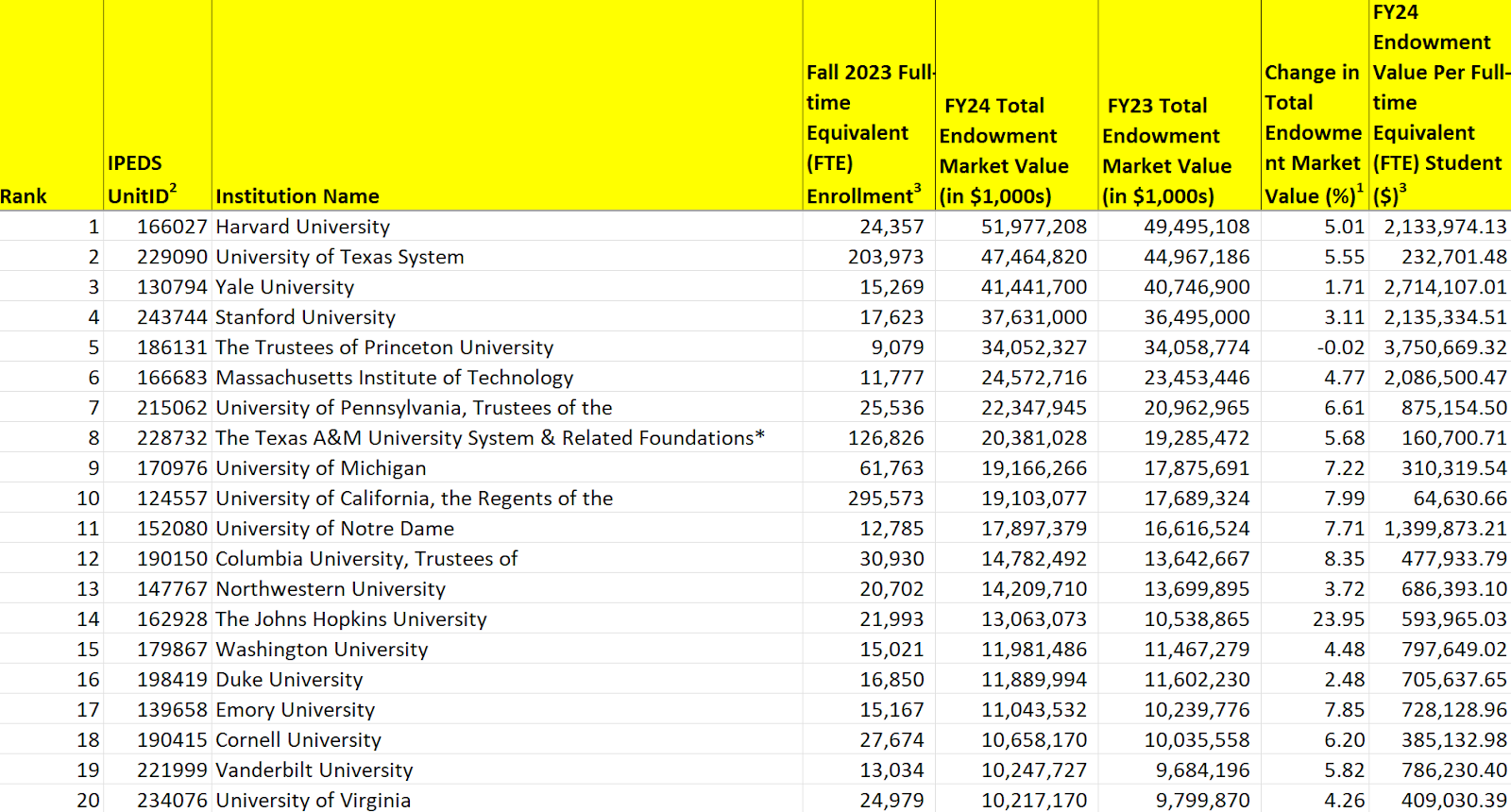Viewport: 1511px width, 812px height.
Task: Select Harvard's UnitID 166027
Action: (158, 226)
